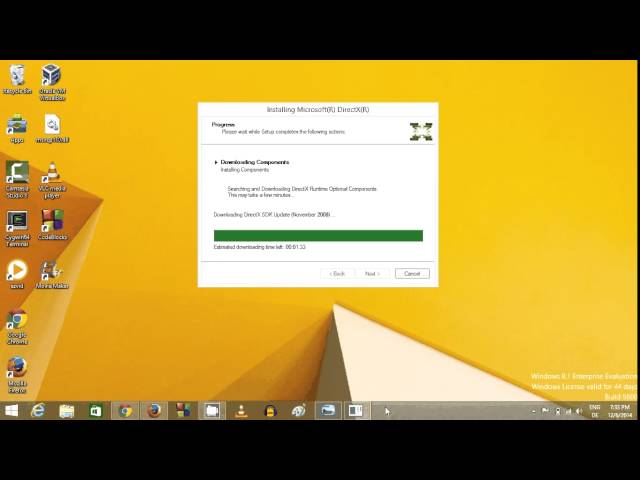Select the orange play-button desktop shortcut

(x=17, y=274)
